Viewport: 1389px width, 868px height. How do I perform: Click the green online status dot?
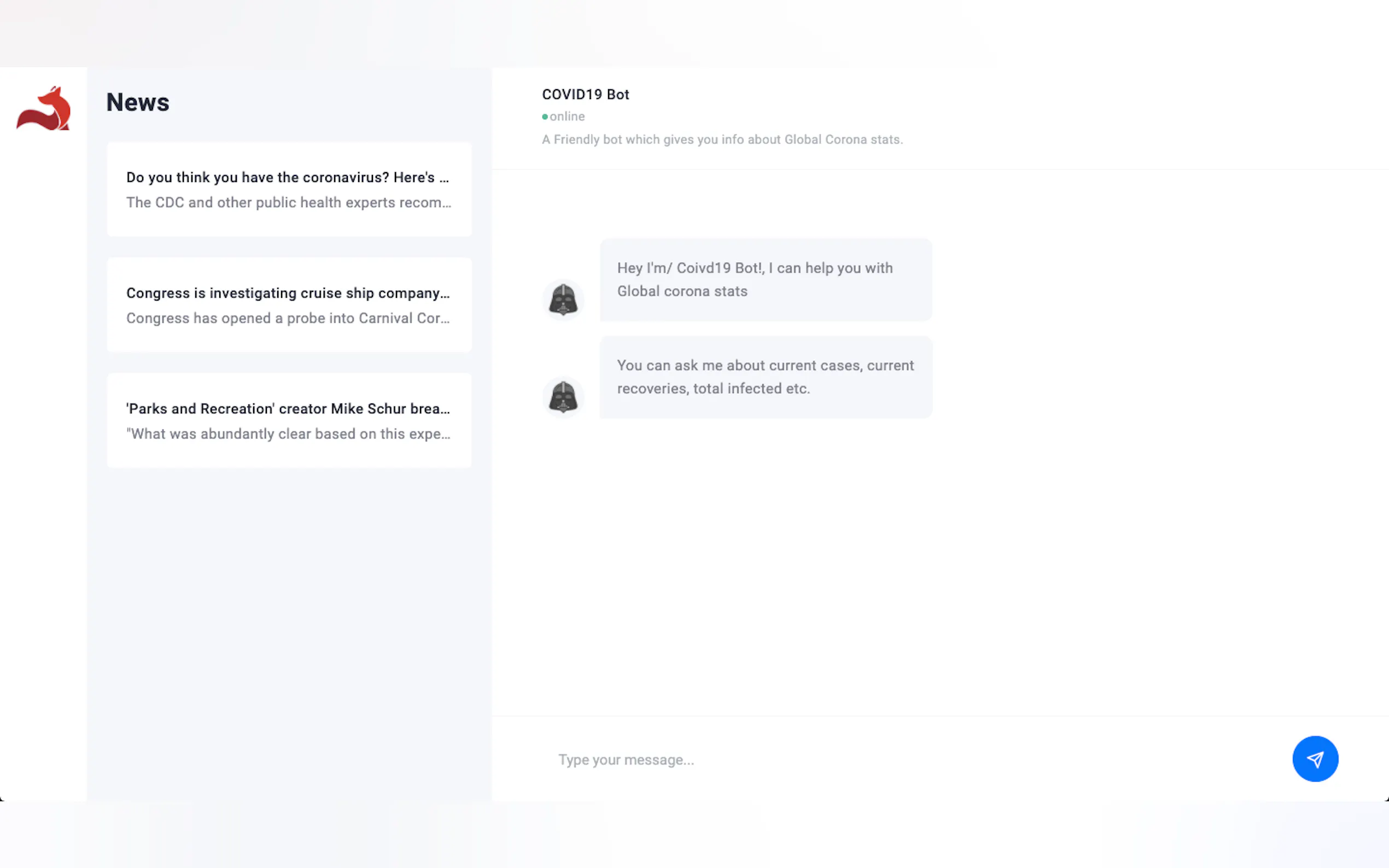pos(544,116)
